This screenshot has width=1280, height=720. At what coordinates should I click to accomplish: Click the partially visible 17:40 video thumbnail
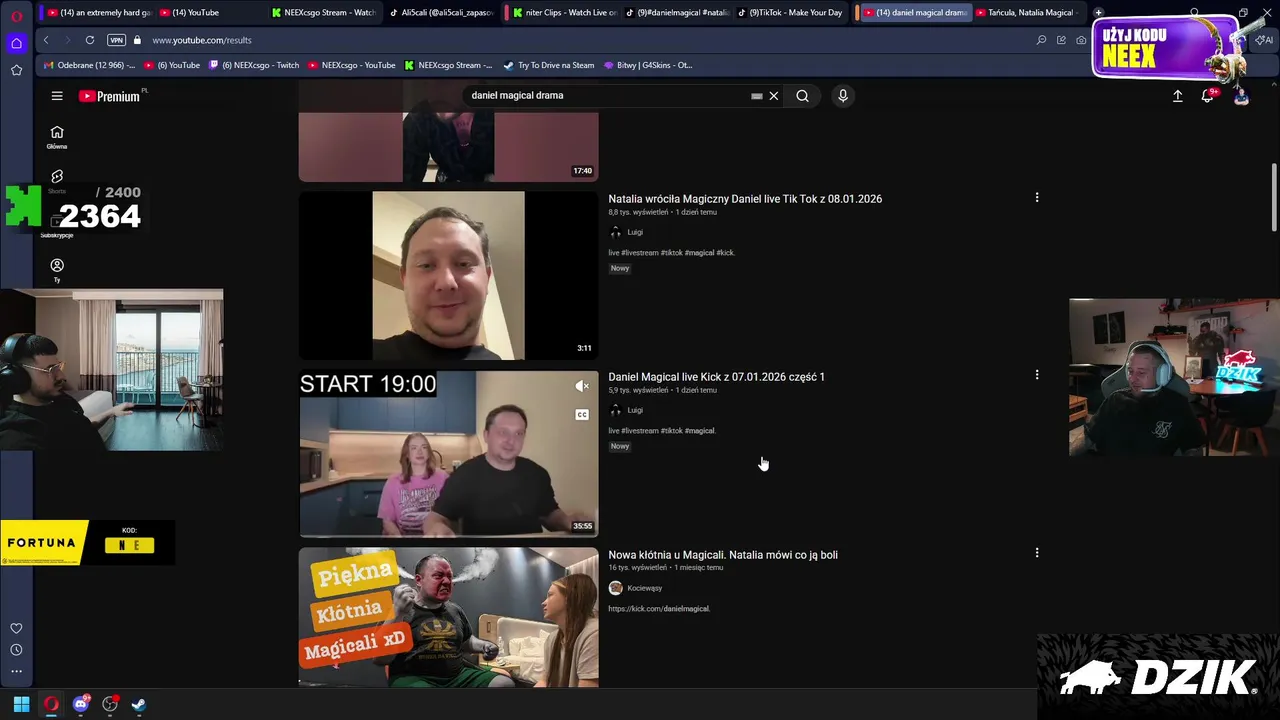448,146
